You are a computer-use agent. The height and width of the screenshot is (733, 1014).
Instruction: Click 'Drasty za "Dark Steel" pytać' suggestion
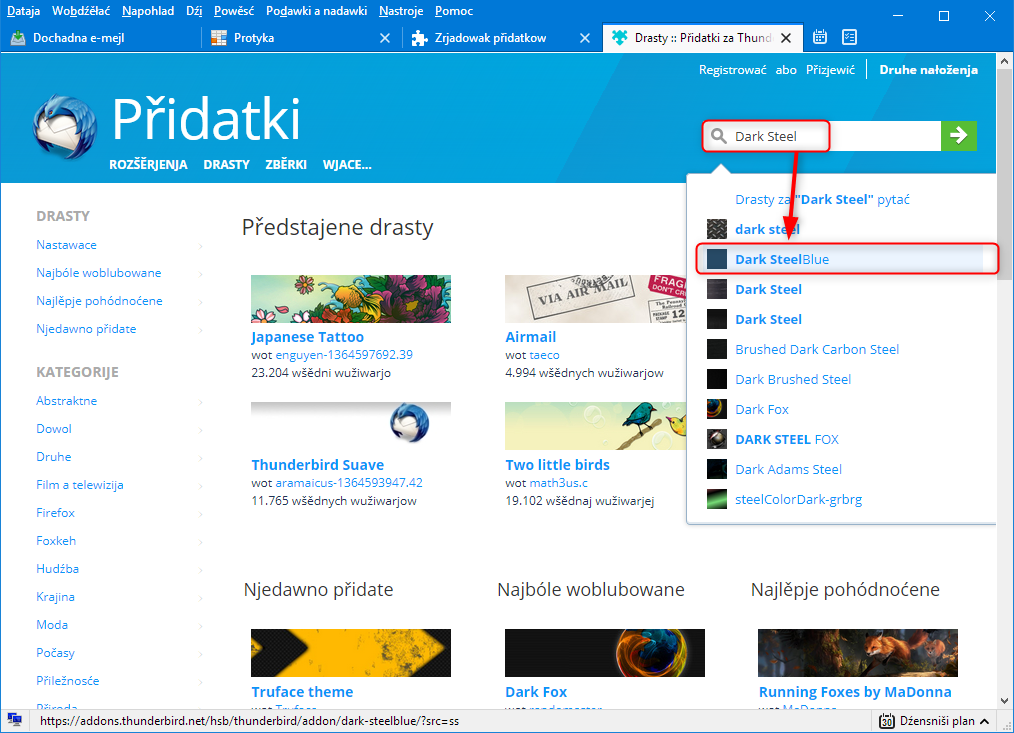pos(822,199)
